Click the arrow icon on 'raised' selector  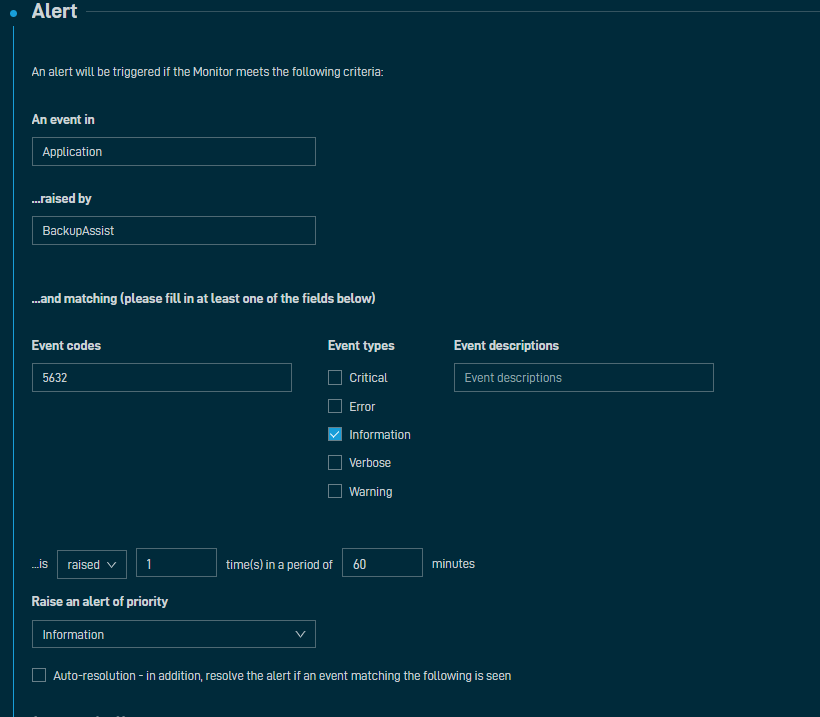(x=111, y=564)
